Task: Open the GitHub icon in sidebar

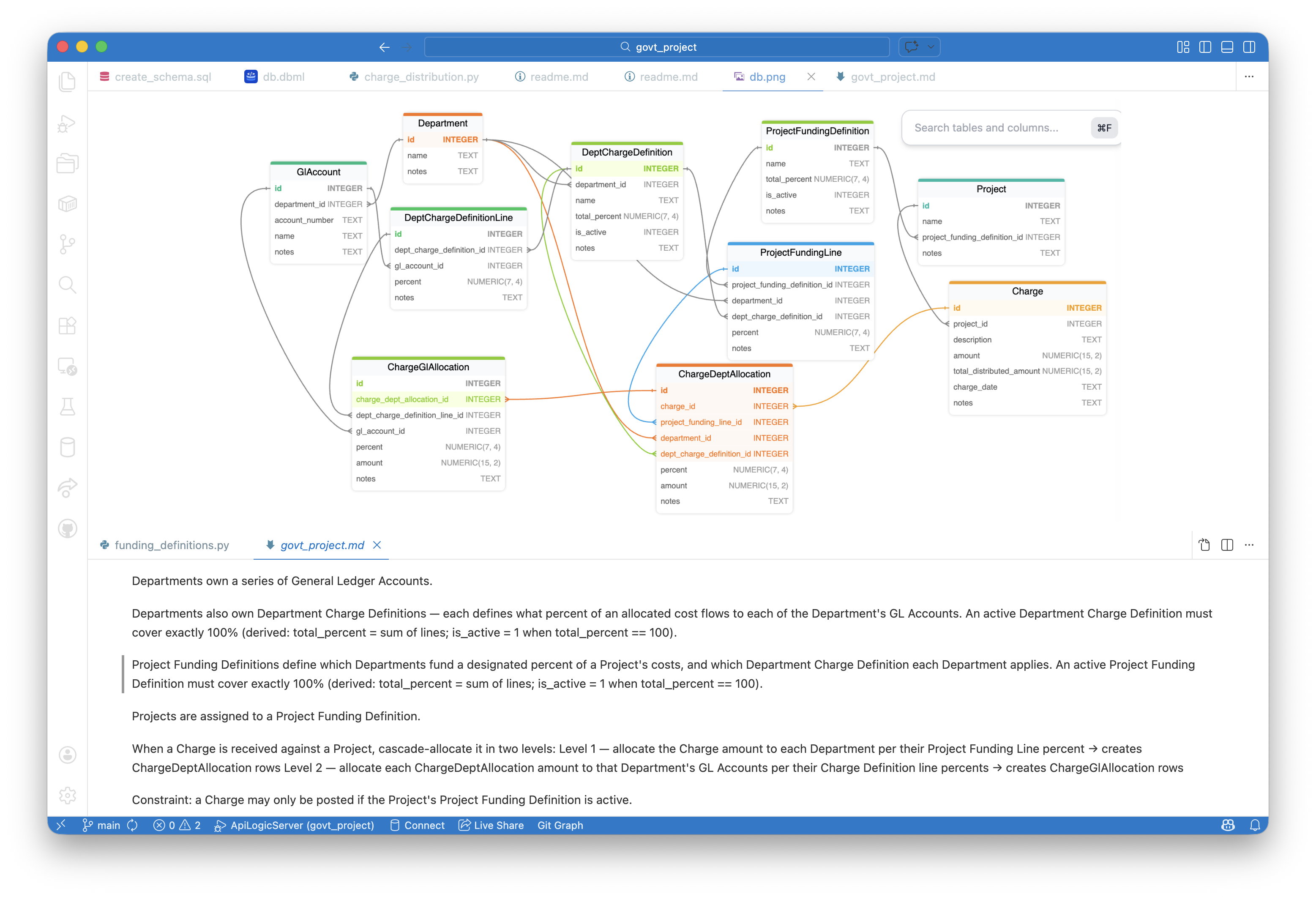Action: click(x=67, y=528)
